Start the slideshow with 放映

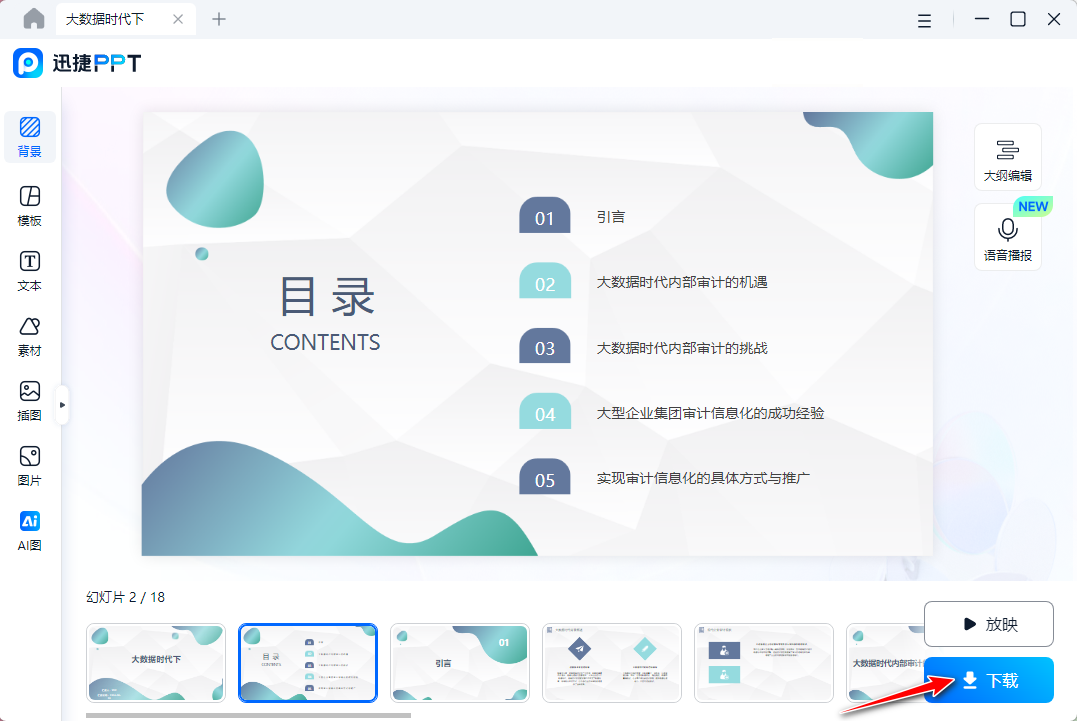click(989, 623)
